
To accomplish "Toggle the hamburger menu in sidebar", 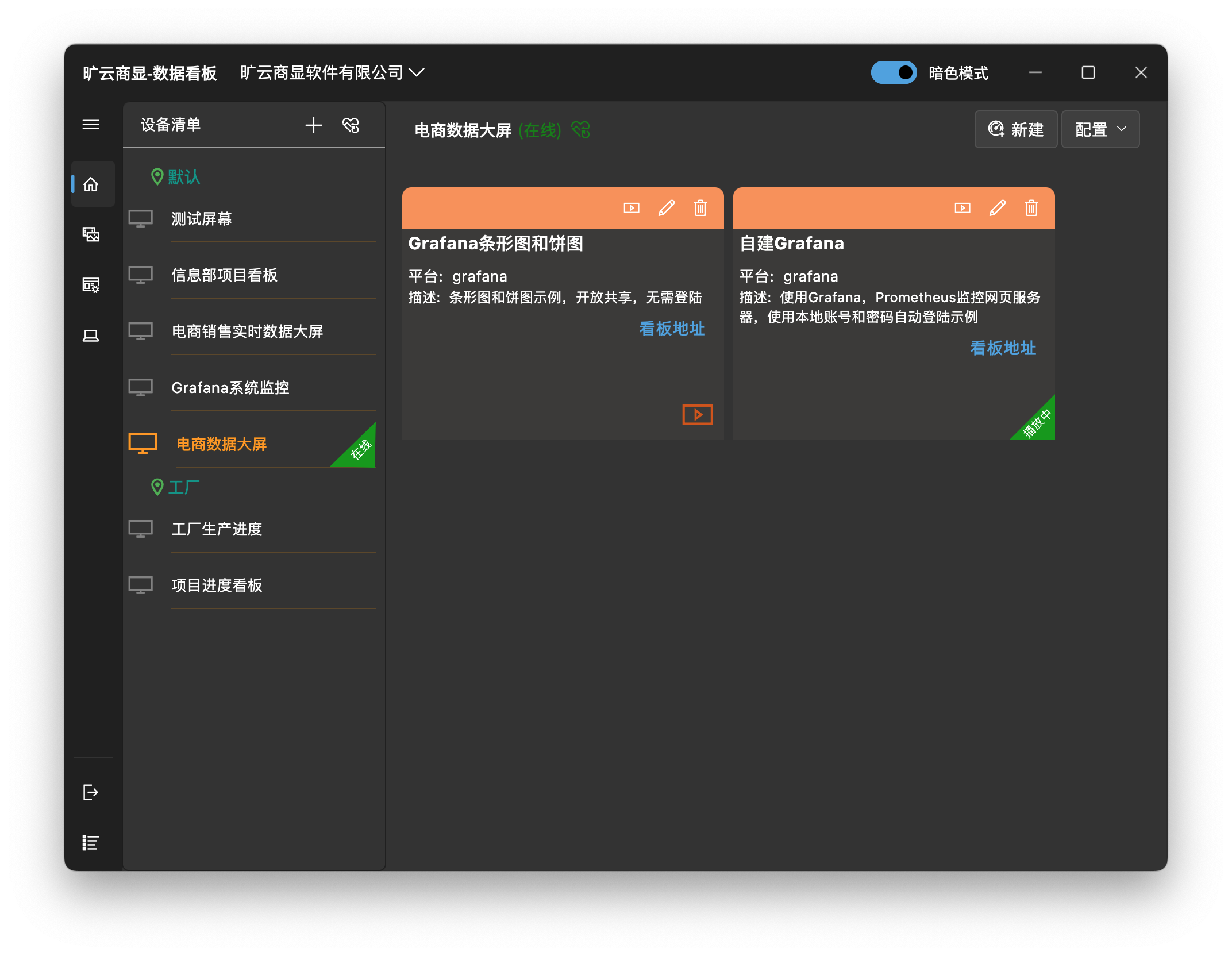I will point(91,125).
